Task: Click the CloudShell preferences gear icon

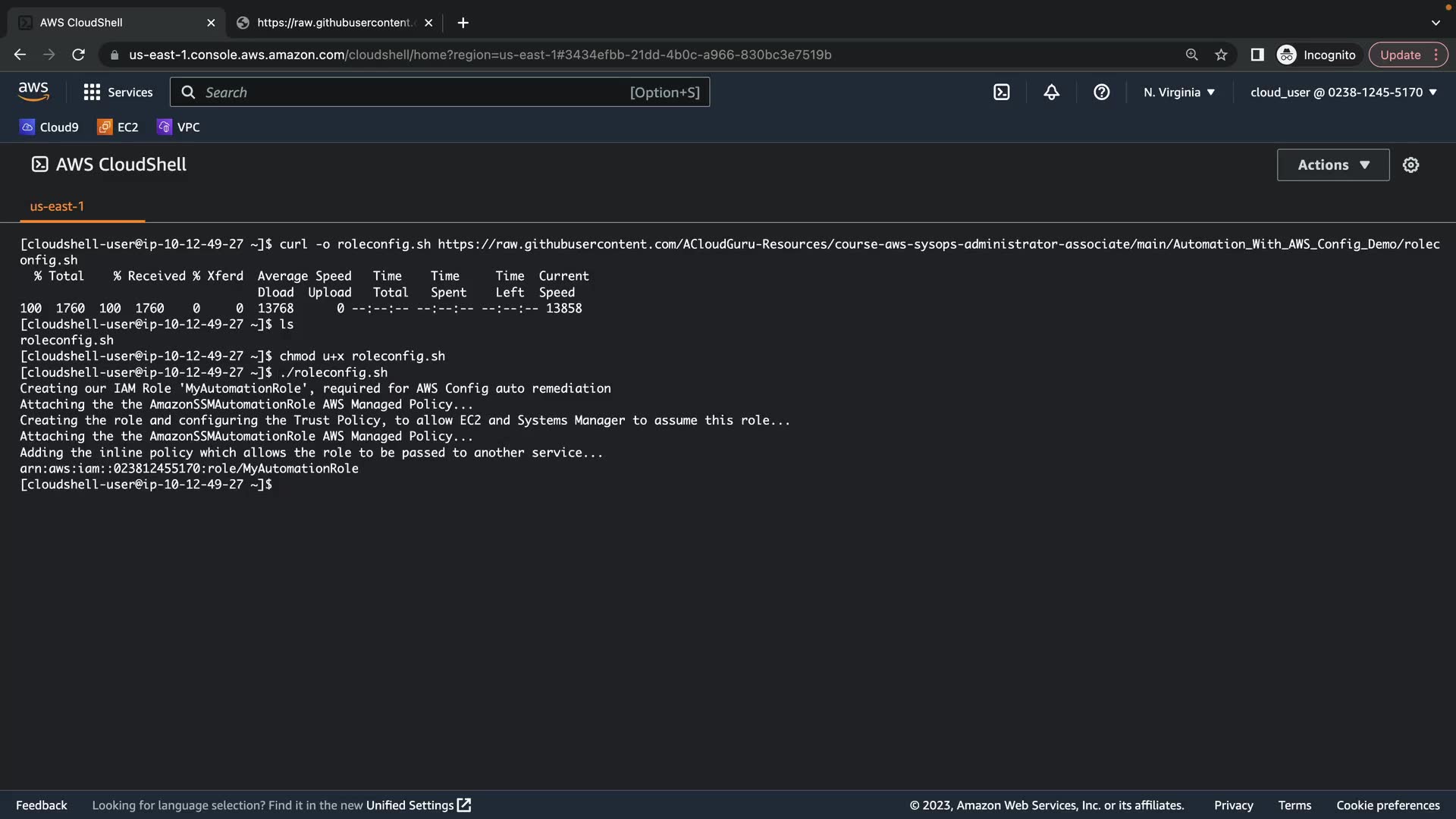Action: click(1410, 165)
